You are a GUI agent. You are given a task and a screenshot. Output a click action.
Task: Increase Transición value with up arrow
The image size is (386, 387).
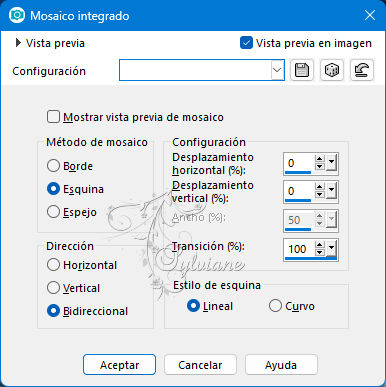320,245
